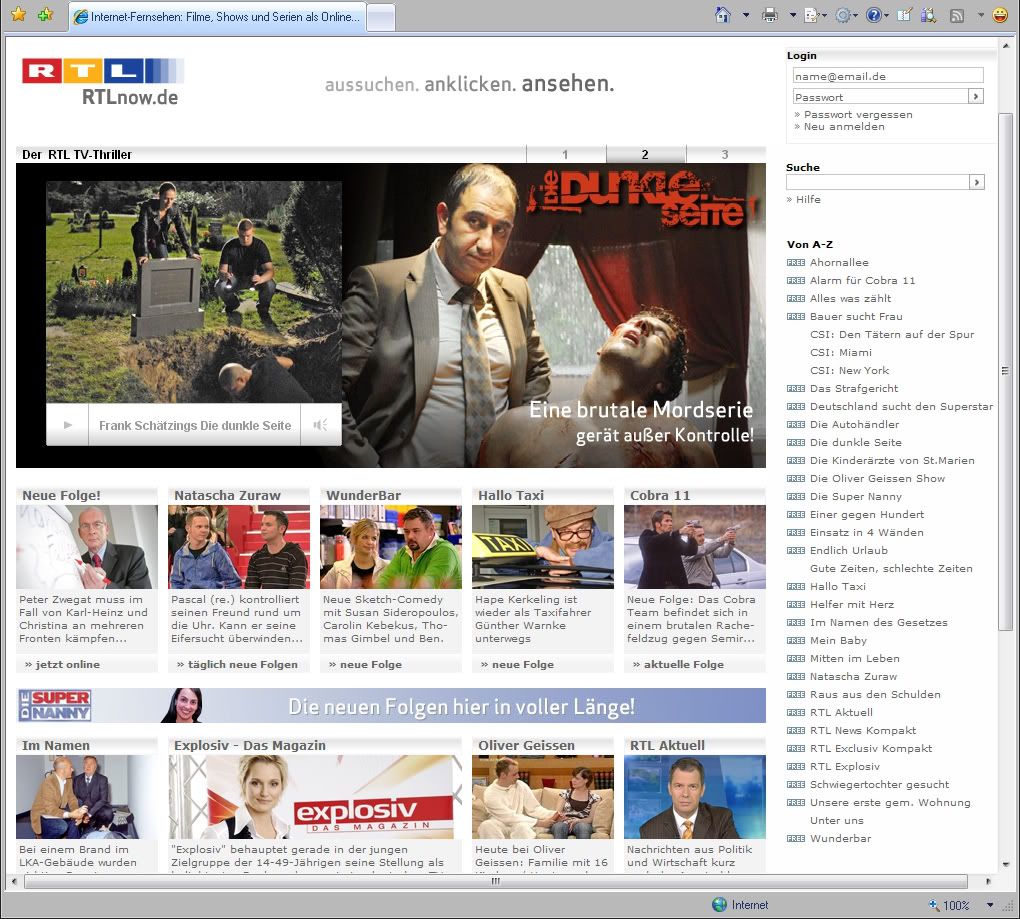Open the Cobra 11 thumbnail image

tap(695, 547)
